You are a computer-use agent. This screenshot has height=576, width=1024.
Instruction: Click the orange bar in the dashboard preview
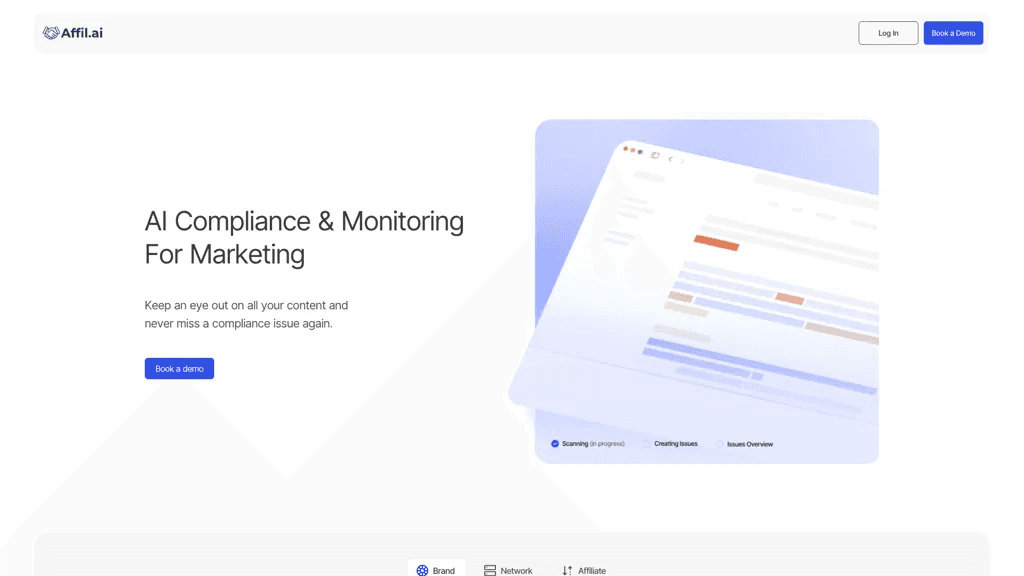[x=716, y=243]
